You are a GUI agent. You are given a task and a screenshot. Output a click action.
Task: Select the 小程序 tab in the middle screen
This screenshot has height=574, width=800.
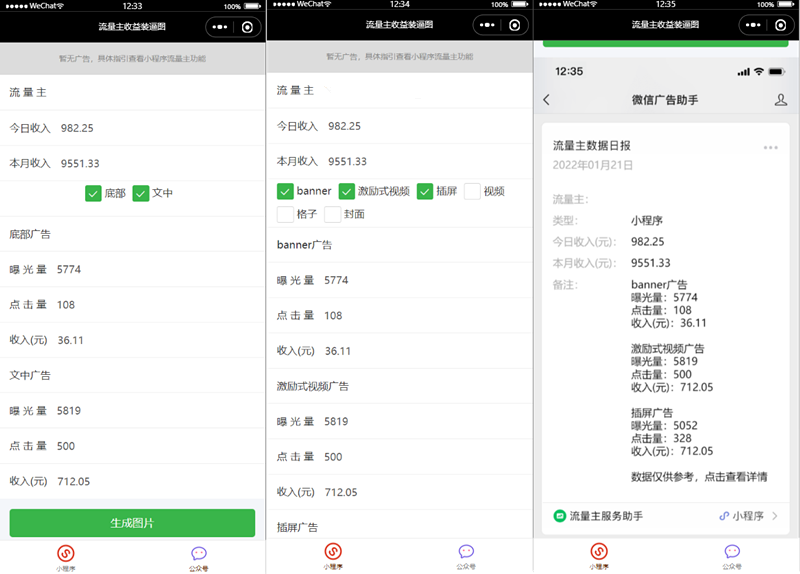332,556
